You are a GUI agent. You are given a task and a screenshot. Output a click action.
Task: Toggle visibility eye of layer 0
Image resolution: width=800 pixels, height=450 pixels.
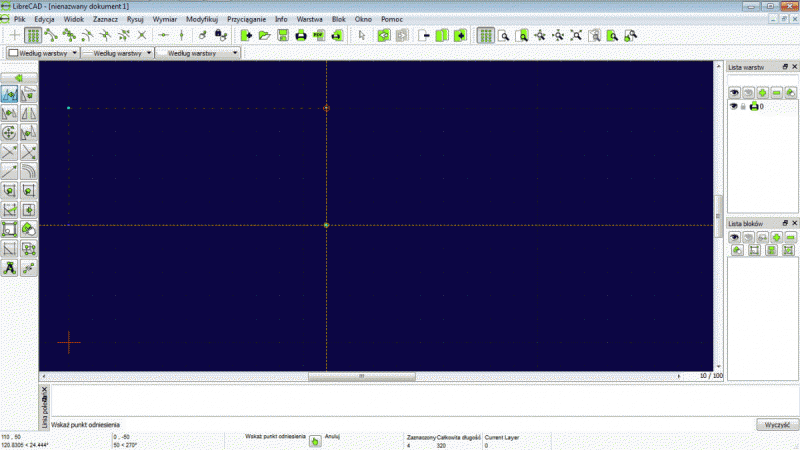(x=732, y=106)
